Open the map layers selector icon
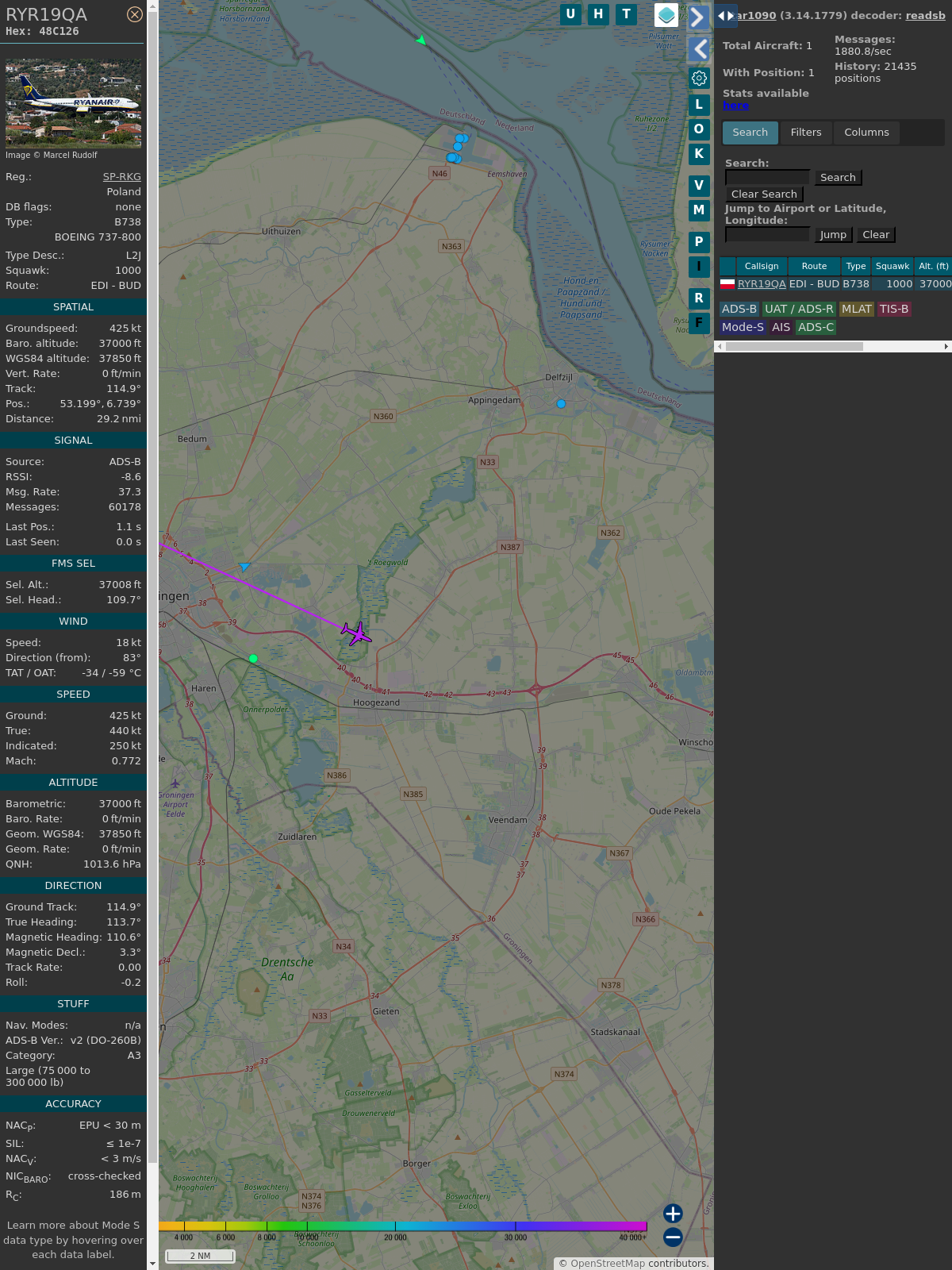This screenshot has height=1270, width=952. pyautogui.click(x=666, y=15)
